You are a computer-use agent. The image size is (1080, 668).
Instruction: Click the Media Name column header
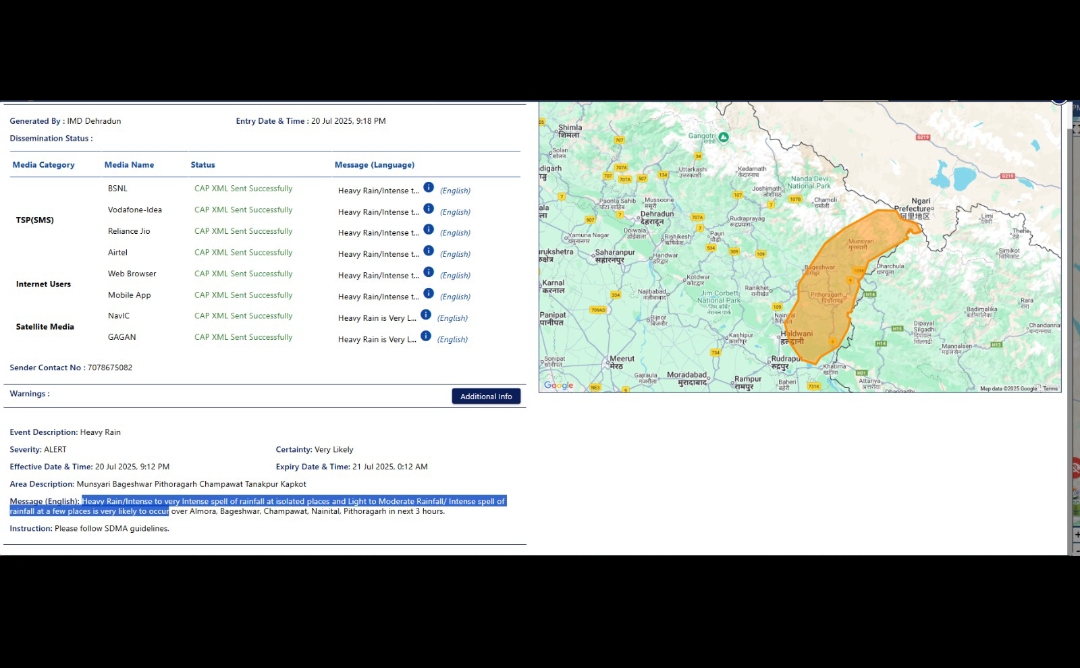click(x=129, y=165)
